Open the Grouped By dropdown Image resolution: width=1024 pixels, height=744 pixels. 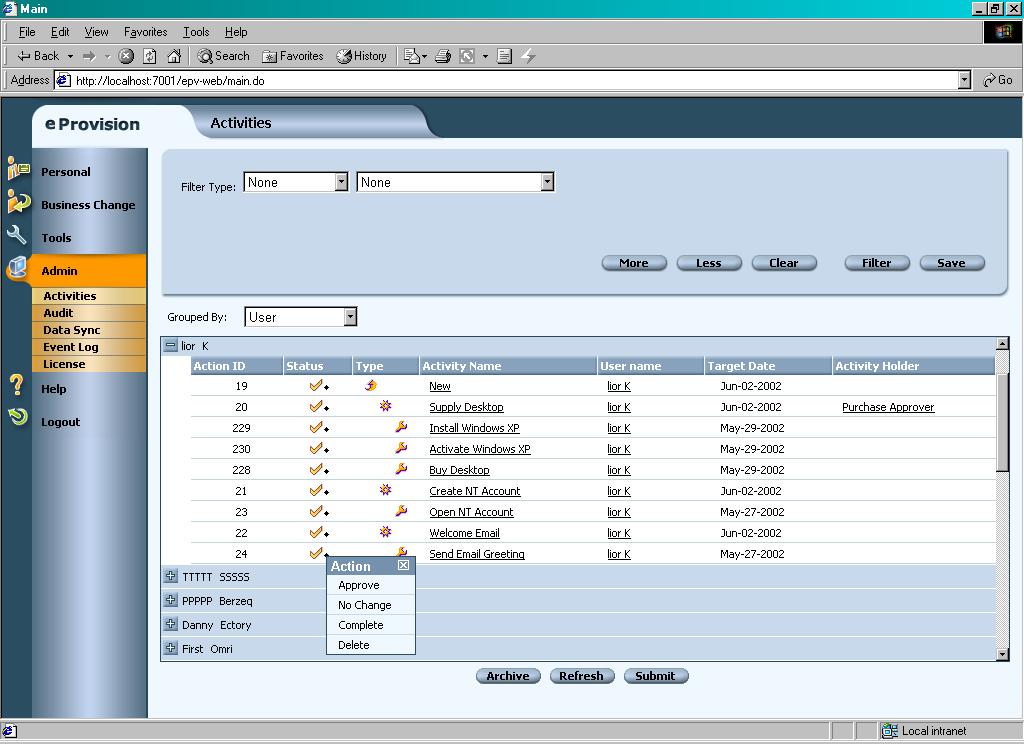click(x=350, y=317)
